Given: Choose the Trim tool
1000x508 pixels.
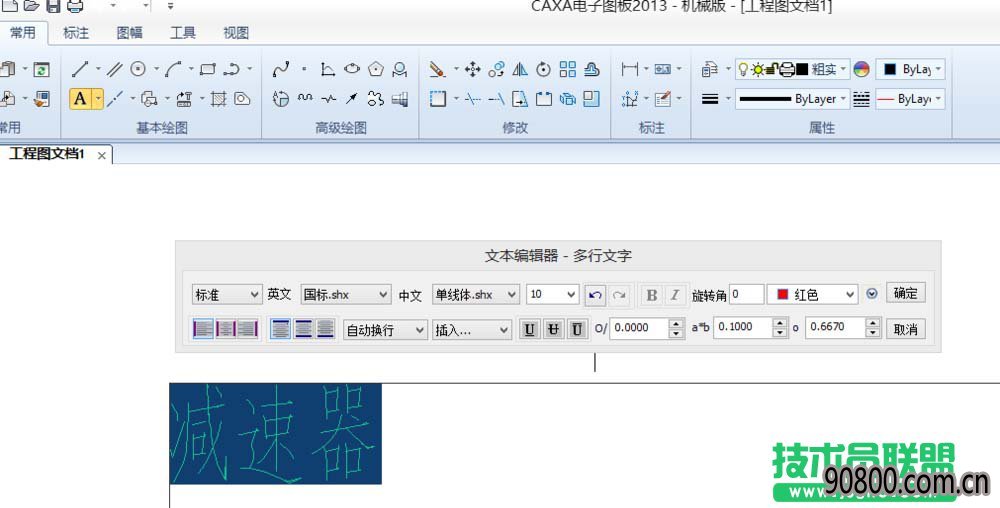Looking at the screenshot, I should (473, 99).
